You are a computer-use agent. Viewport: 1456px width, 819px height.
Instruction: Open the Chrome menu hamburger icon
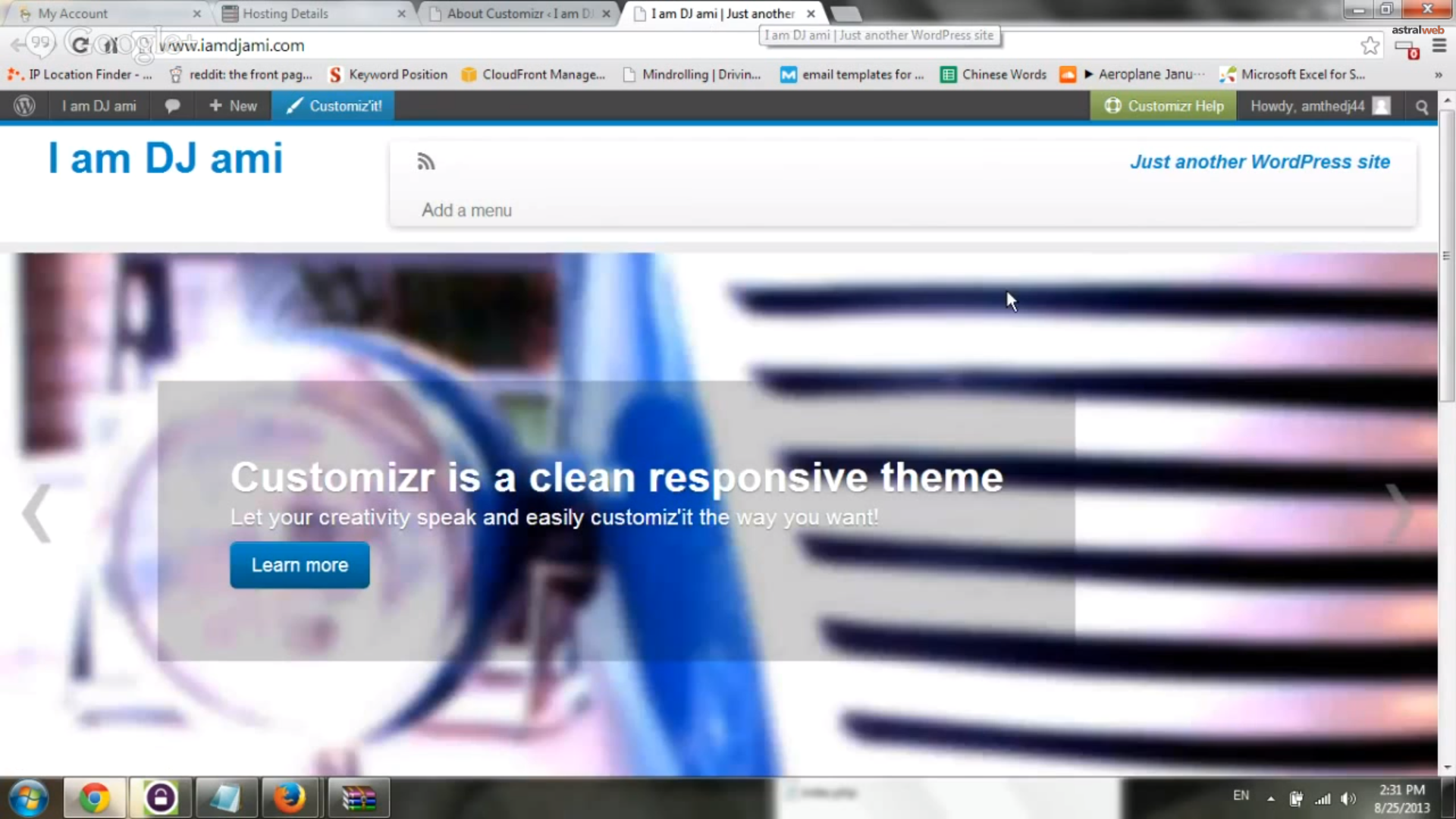1439,46
